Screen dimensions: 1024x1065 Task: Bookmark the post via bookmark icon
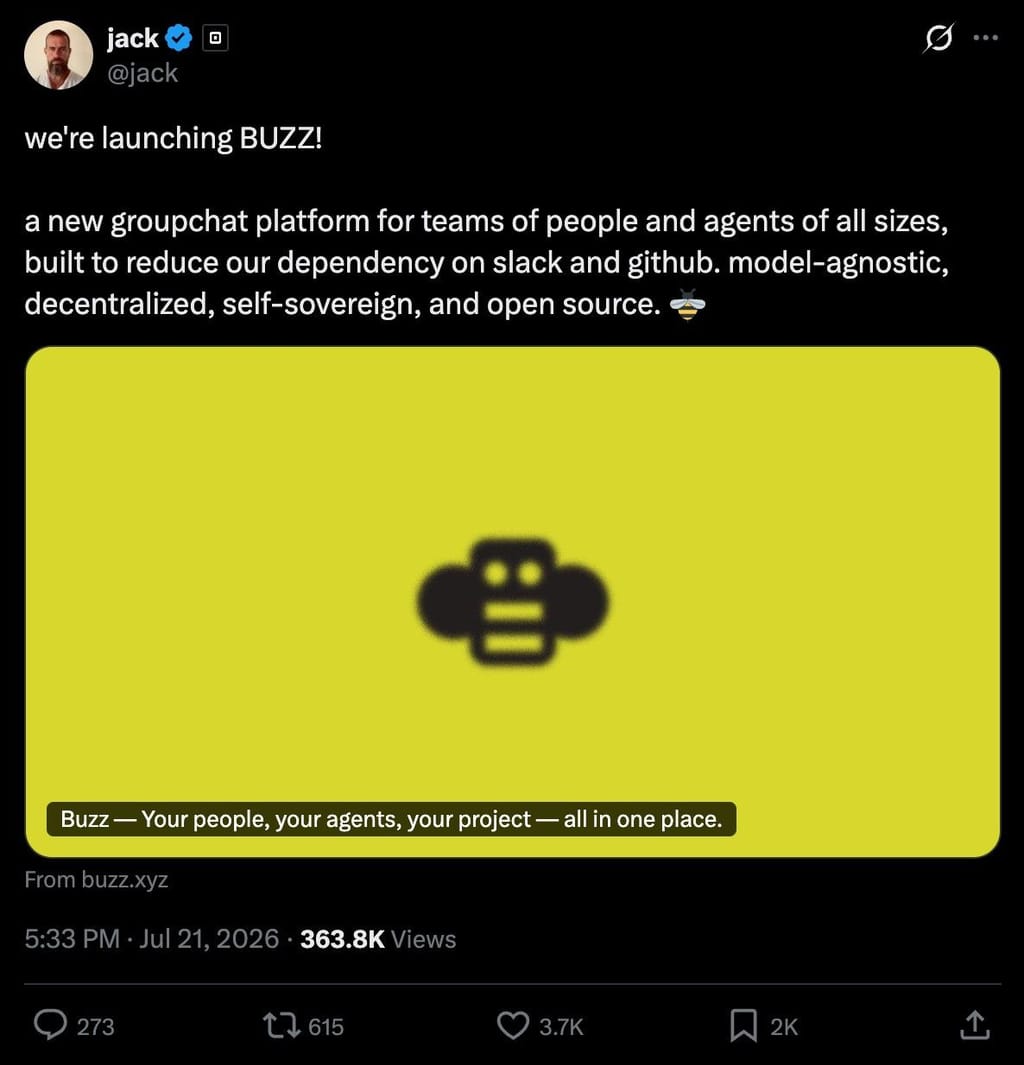click(744, 1026)
